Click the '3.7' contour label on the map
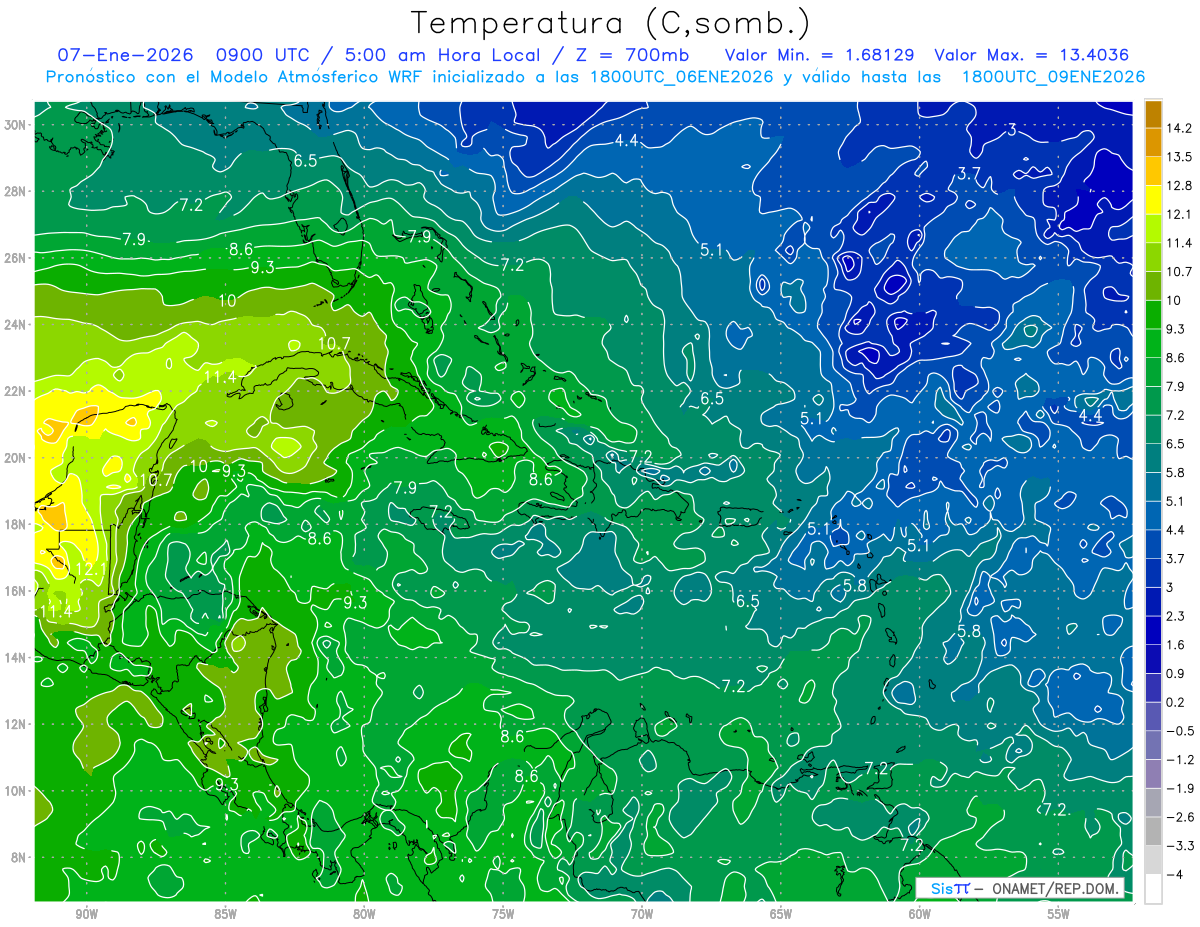 [969, 173]
